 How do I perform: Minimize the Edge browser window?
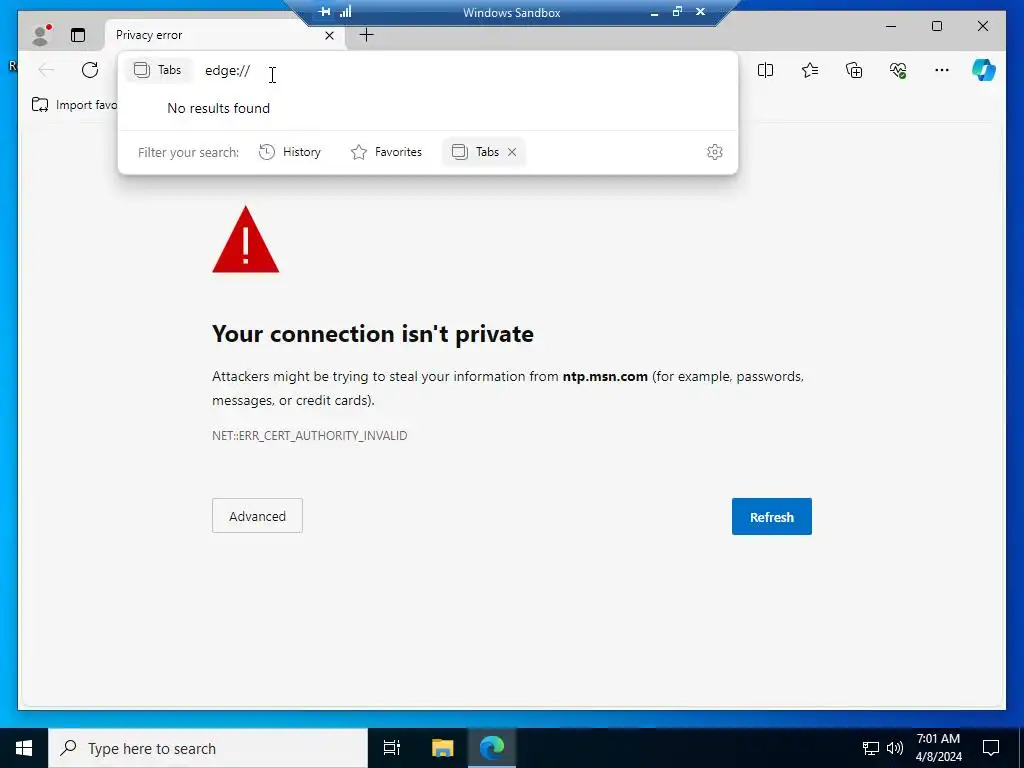[x=891, y=26]
